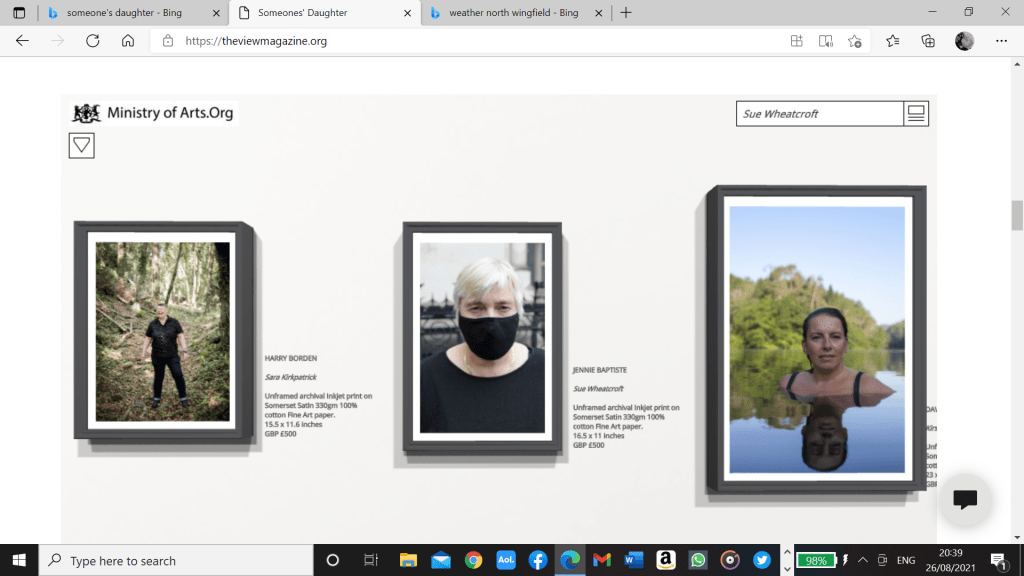
Task: Expand the triangle dropdown under the logo
Action: 82,146
